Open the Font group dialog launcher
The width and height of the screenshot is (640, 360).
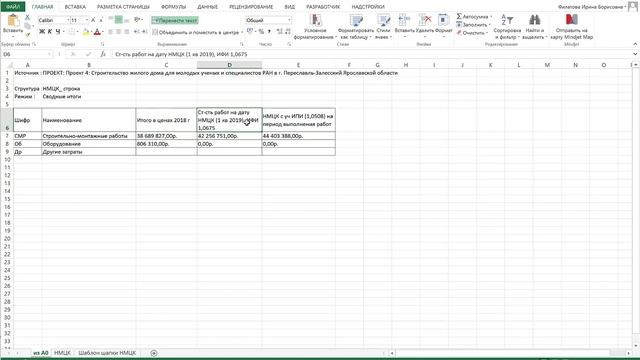tap(103, 44)
